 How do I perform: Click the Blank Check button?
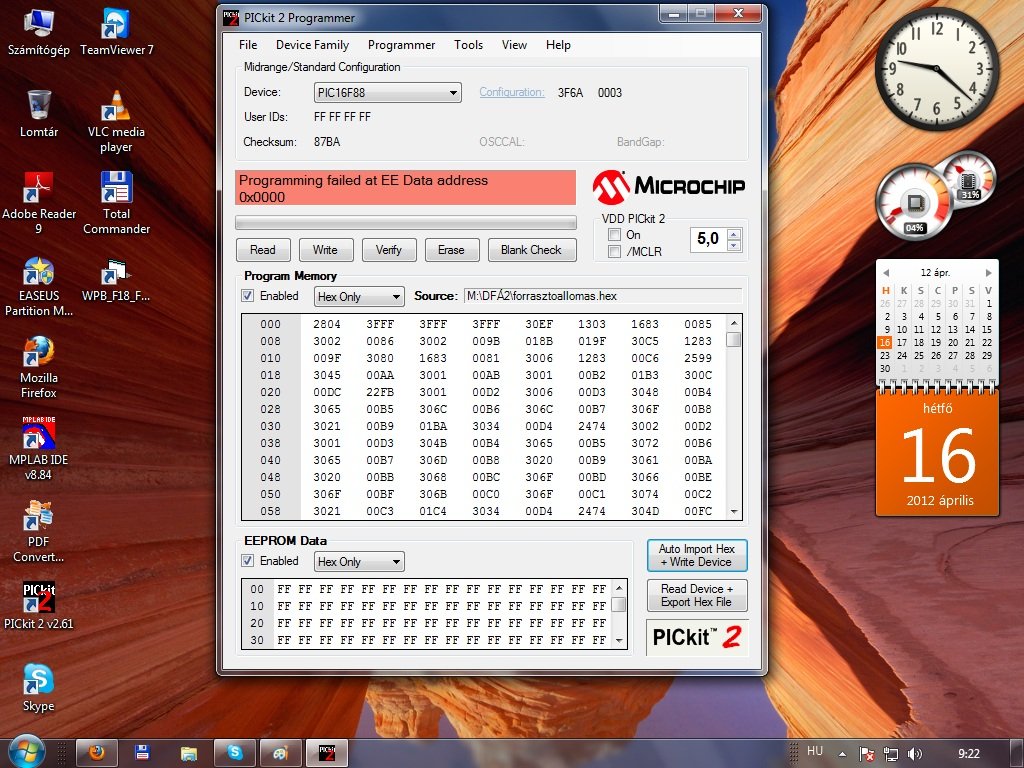532,250
